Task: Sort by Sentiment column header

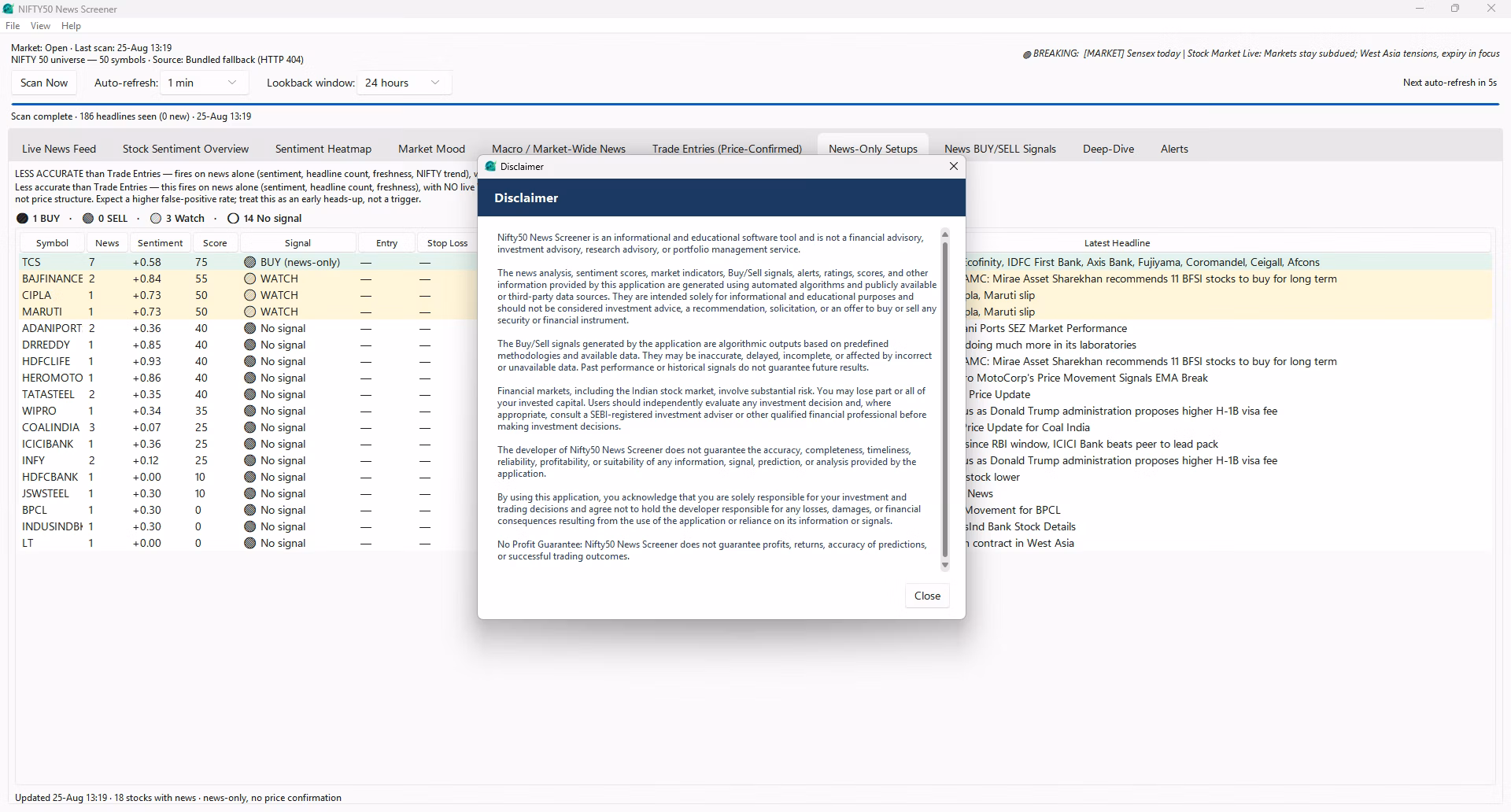Action: (160, 243)
